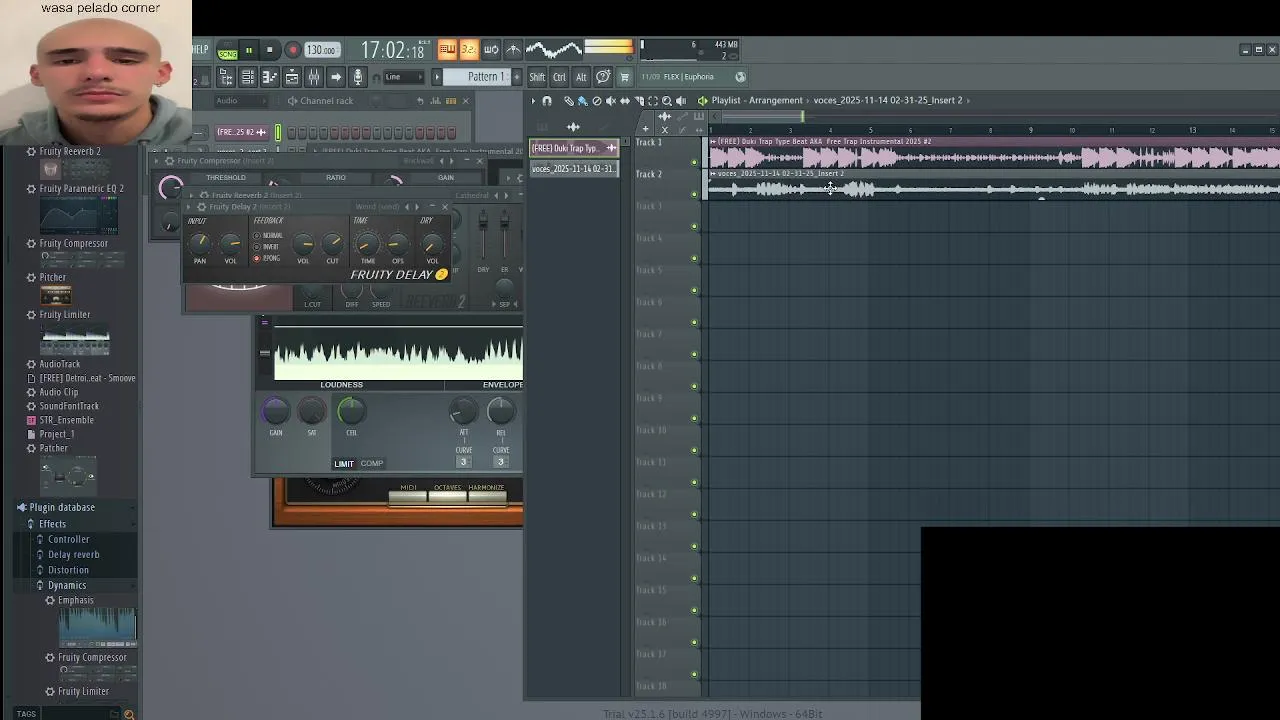The height and width of the screenshot is (720, 1280).
Task: Toggle Track 2 mute LED
Action: [695, 194]
